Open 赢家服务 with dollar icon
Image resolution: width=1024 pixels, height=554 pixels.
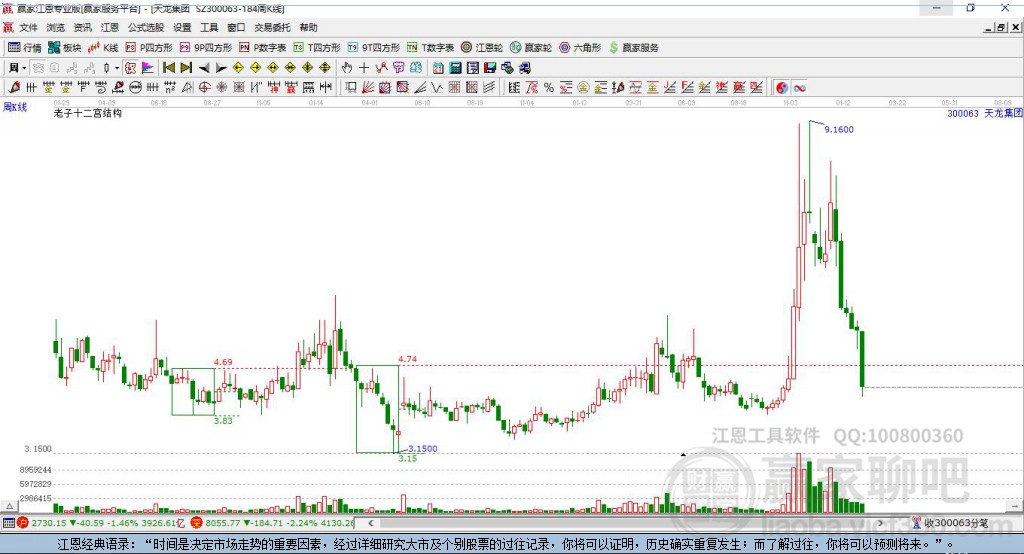coord(633,48)
